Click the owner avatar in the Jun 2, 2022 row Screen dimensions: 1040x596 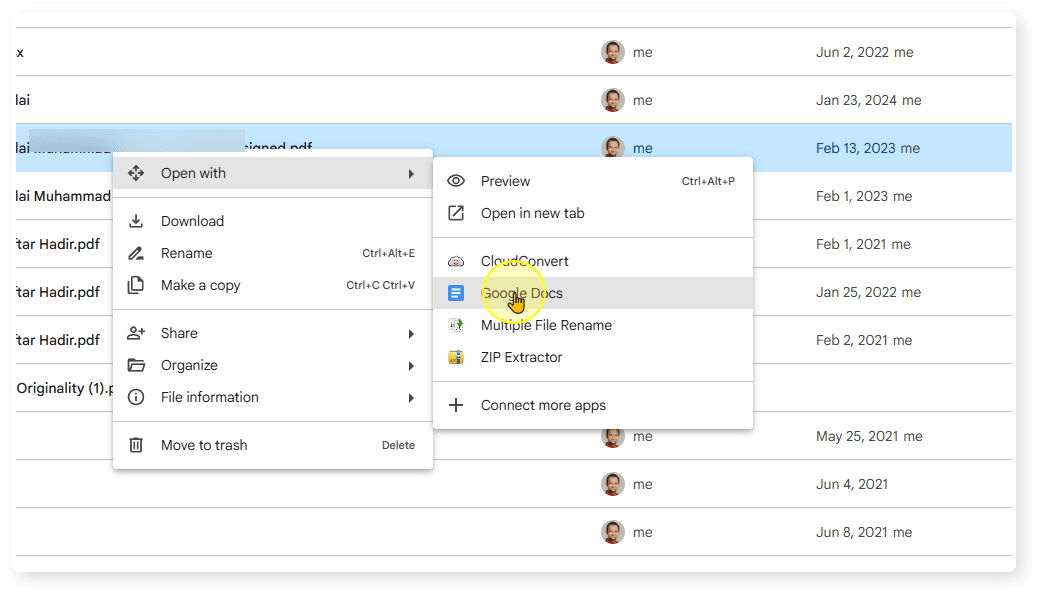613,52
